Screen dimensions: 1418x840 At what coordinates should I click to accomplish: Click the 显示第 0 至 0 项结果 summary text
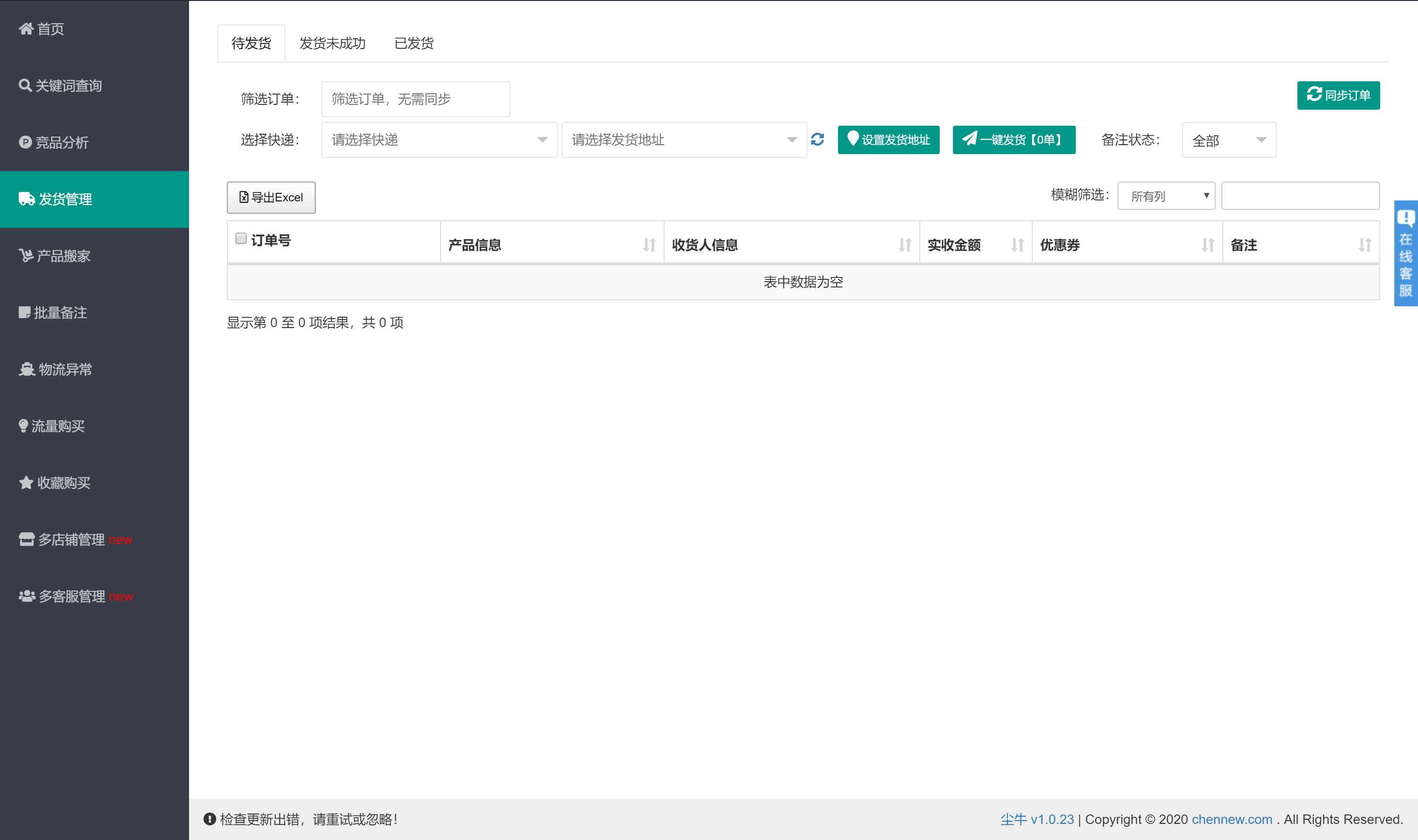[315, 323]
